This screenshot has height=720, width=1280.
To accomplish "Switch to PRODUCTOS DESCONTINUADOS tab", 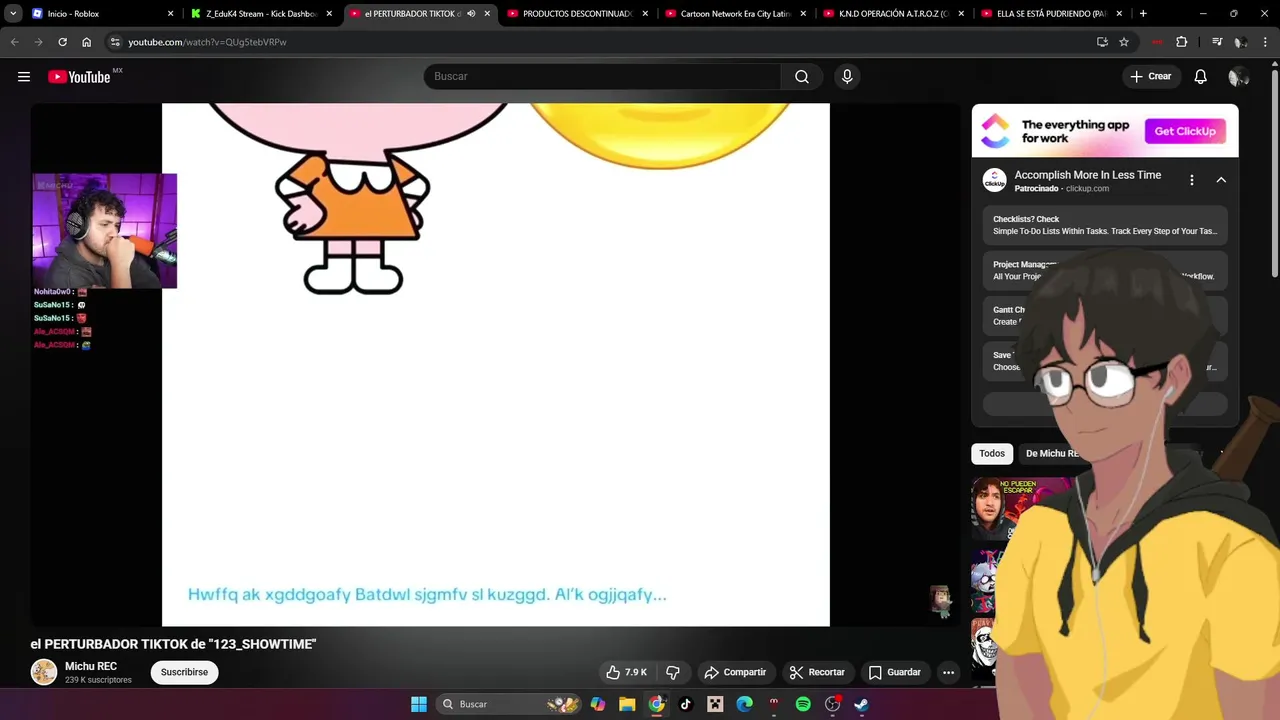I will (x=576, y=14).
